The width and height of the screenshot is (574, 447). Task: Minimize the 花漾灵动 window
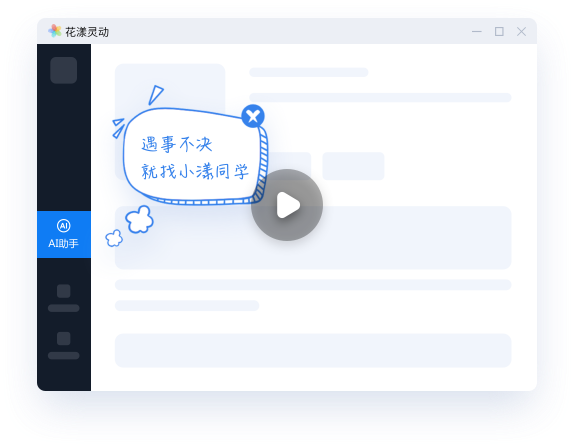coord(477,32)
